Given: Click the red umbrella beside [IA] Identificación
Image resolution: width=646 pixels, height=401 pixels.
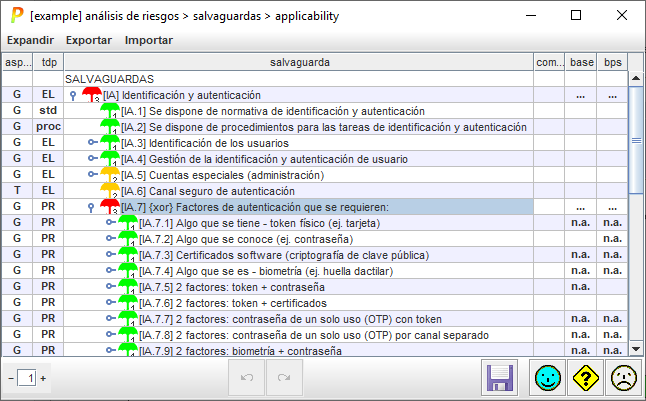Looking at the screenshot, I should click(91, 94).
